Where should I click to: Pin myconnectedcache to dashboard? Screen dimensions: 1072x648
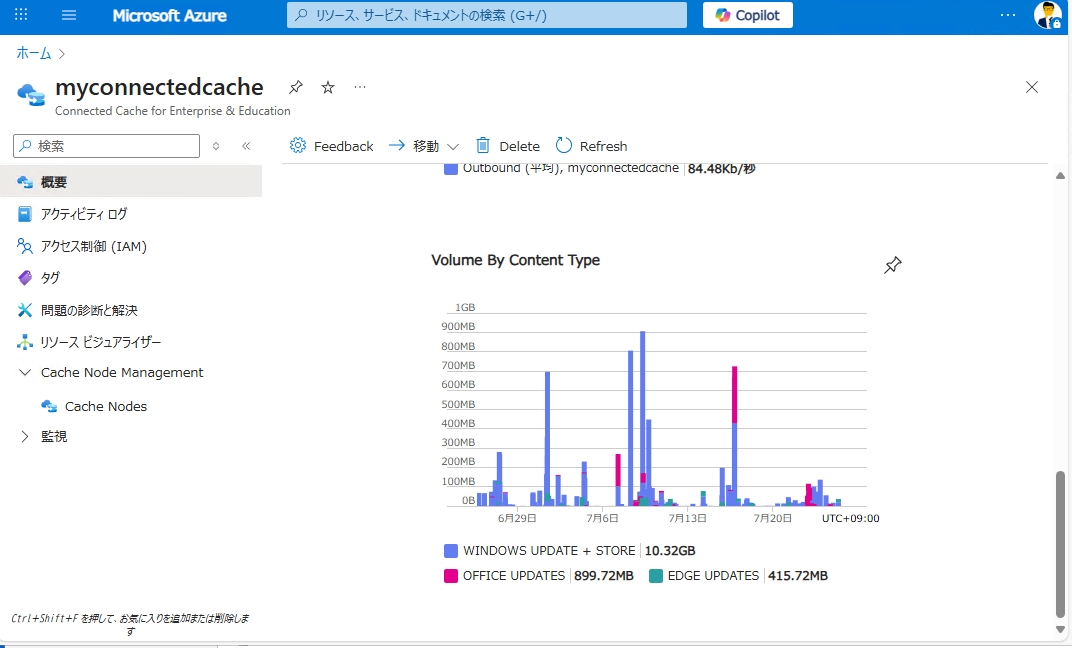click(x=295, y=87)
